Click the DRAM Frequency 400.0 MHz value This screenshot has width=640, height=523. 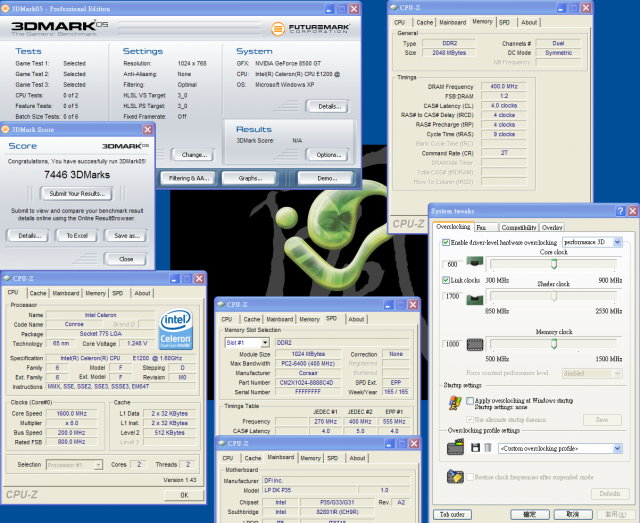(504, 87)
